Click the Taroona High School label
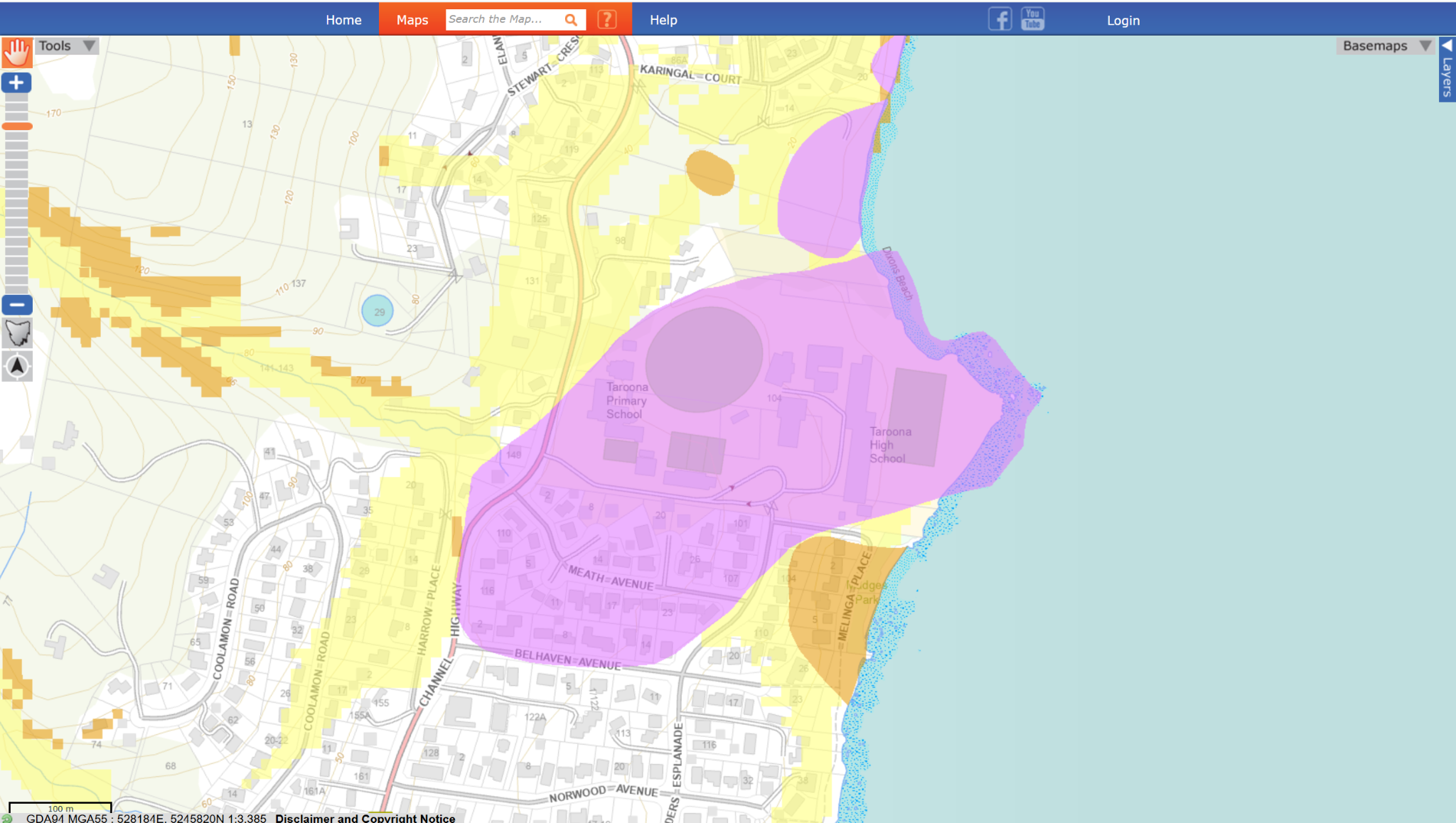Image resolution: width=1456 pixels, height=823 pixels. pos(890,445)
